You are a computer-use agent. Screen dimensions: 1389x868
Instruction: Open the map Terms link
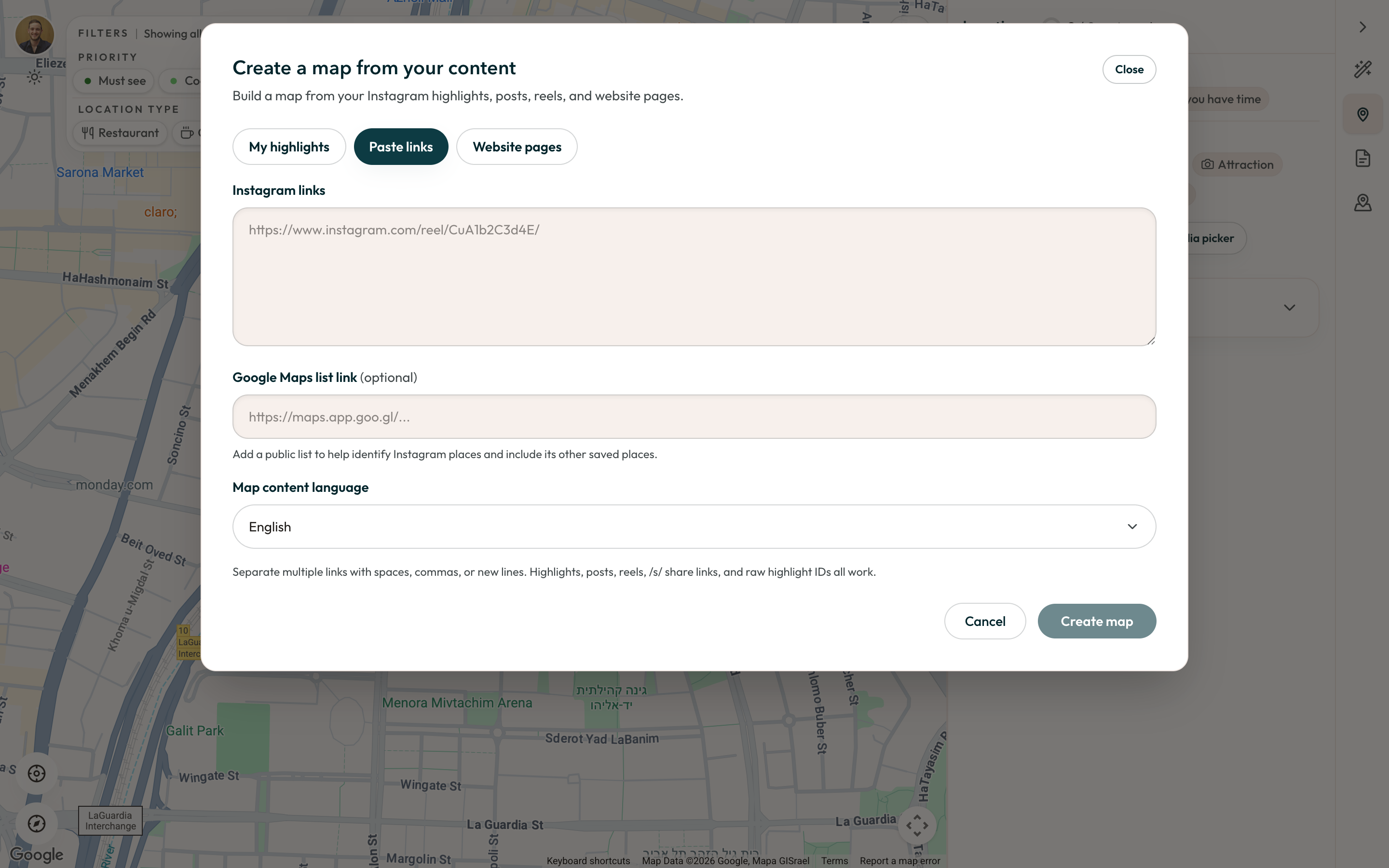(x=834, y=861)
